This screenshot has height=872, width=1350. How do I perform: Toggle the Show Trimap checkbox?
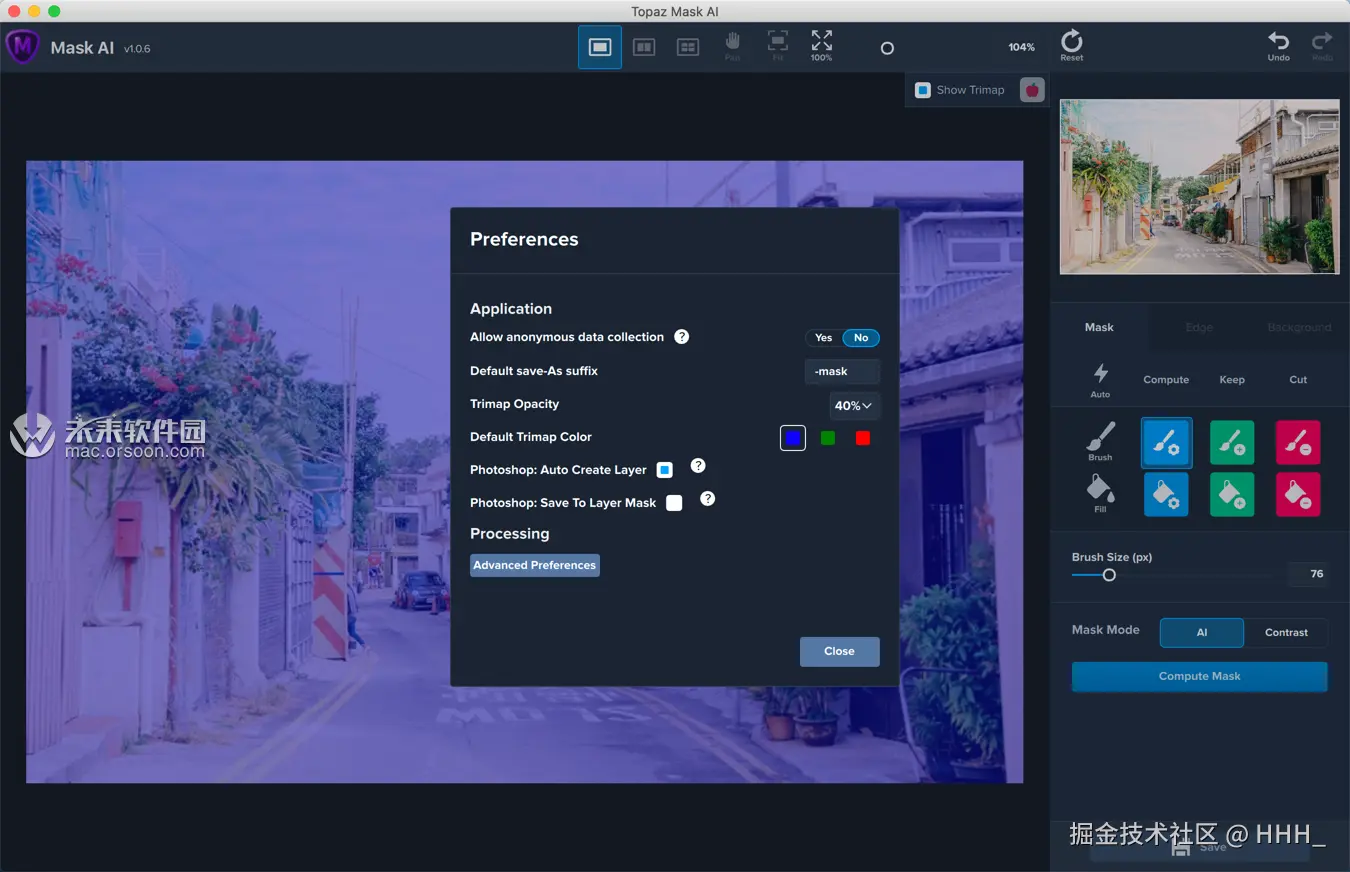tap(923, 90)
